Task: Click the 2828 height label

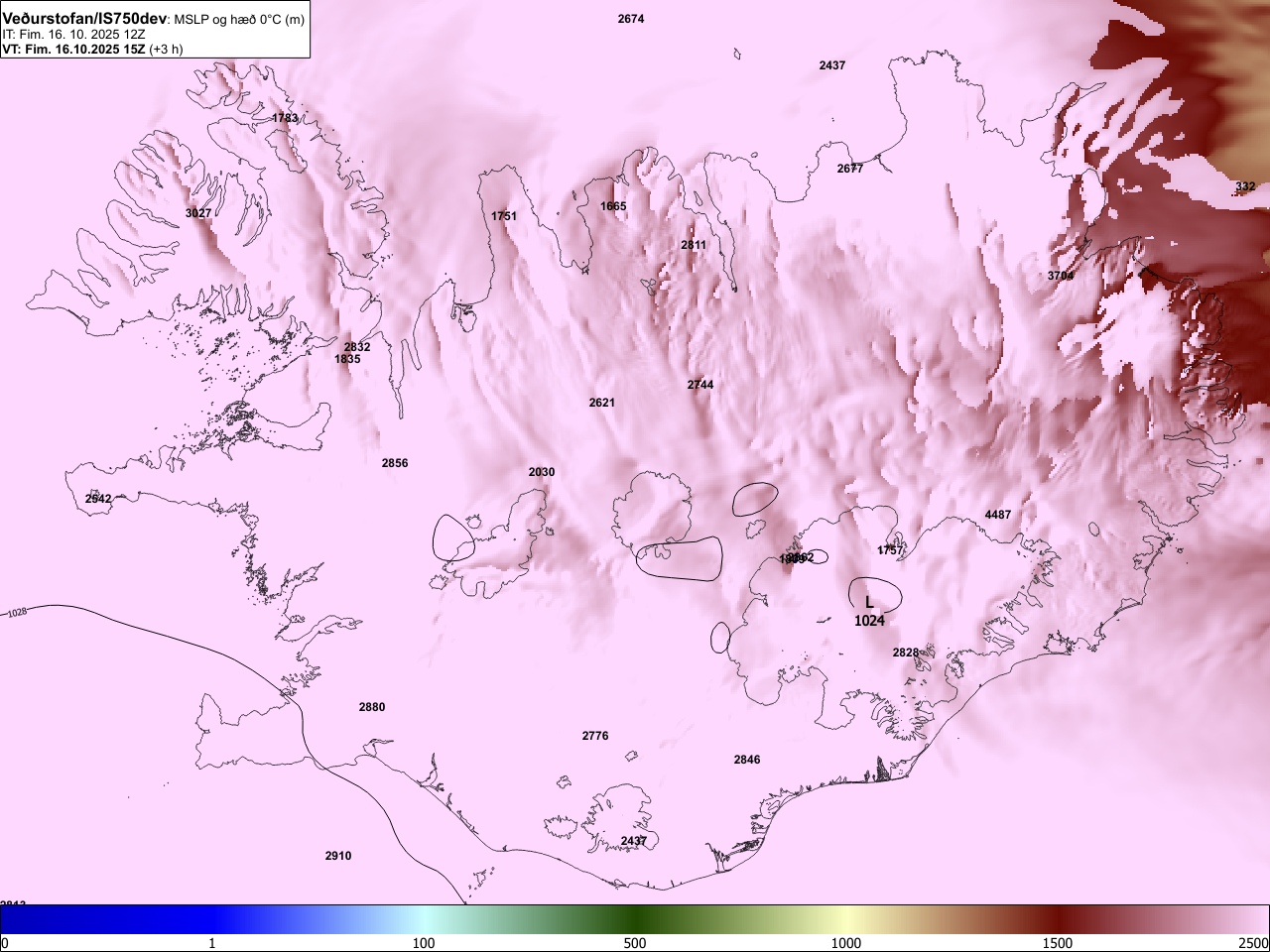Action: point(906,653)
